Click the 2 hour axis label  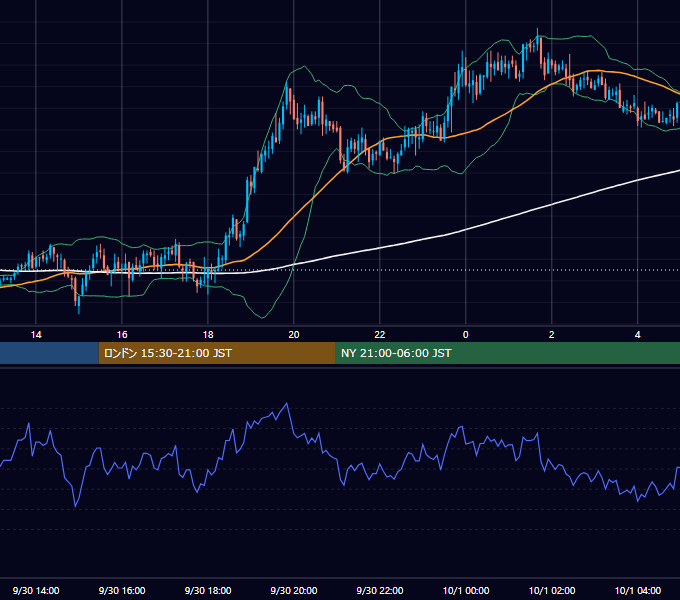[551, 335]
